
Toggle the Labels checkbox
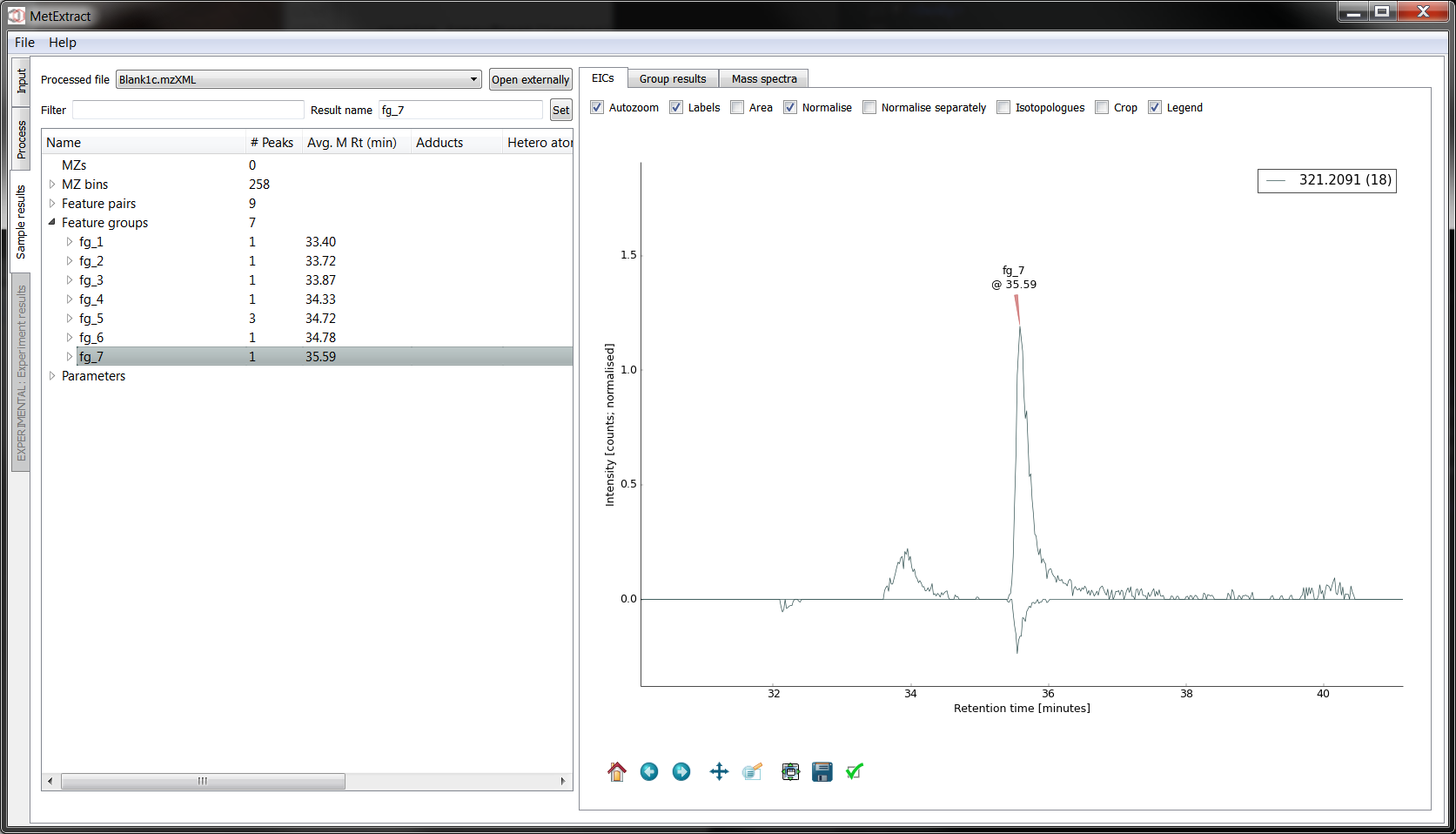point(676,107)
